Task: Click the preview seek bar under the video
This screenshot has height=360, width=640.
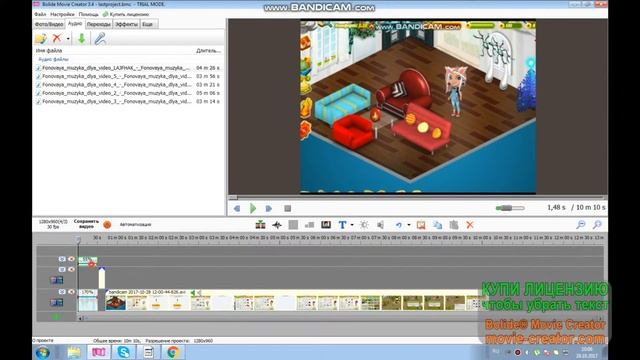Action: (x=417, y=198)
